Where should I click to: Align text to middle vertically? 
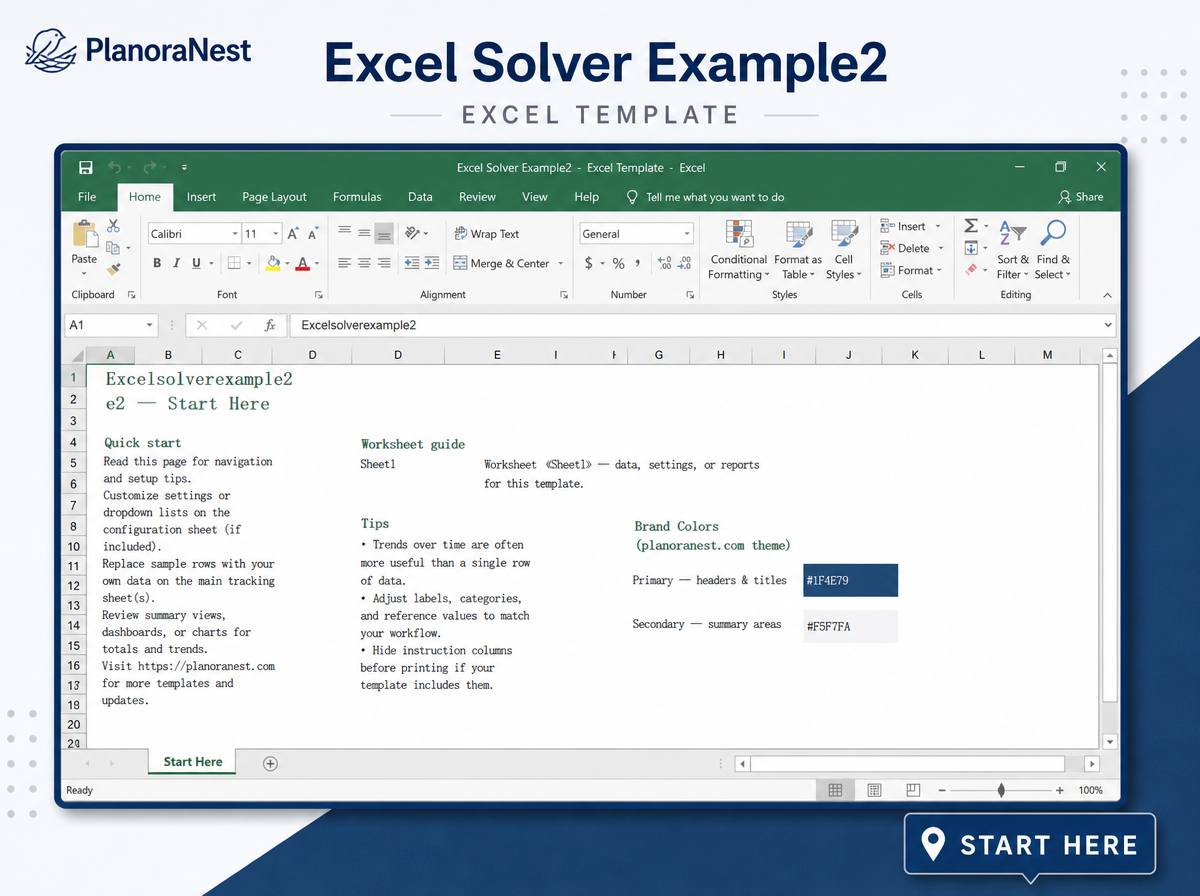point(364,232)
